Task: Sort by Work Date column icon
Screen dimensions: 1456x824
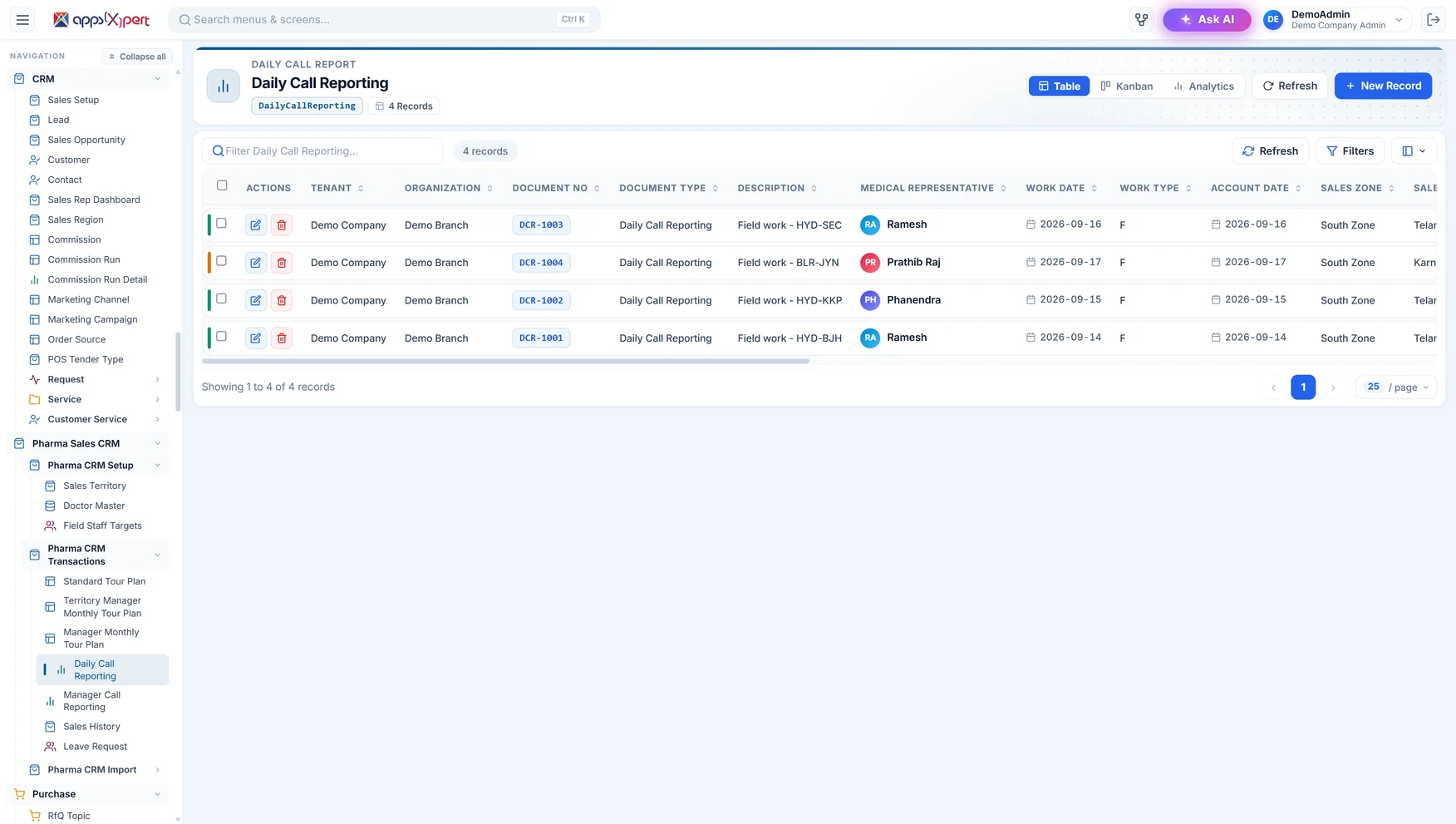Action: point(1094,189)
